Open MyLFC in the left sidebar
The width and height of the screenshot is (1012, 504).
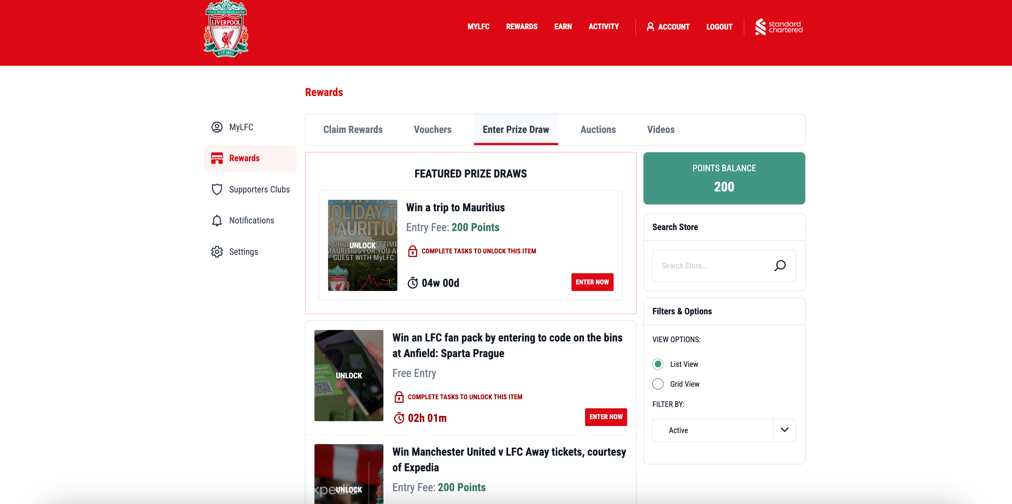(x=250, y=127)
